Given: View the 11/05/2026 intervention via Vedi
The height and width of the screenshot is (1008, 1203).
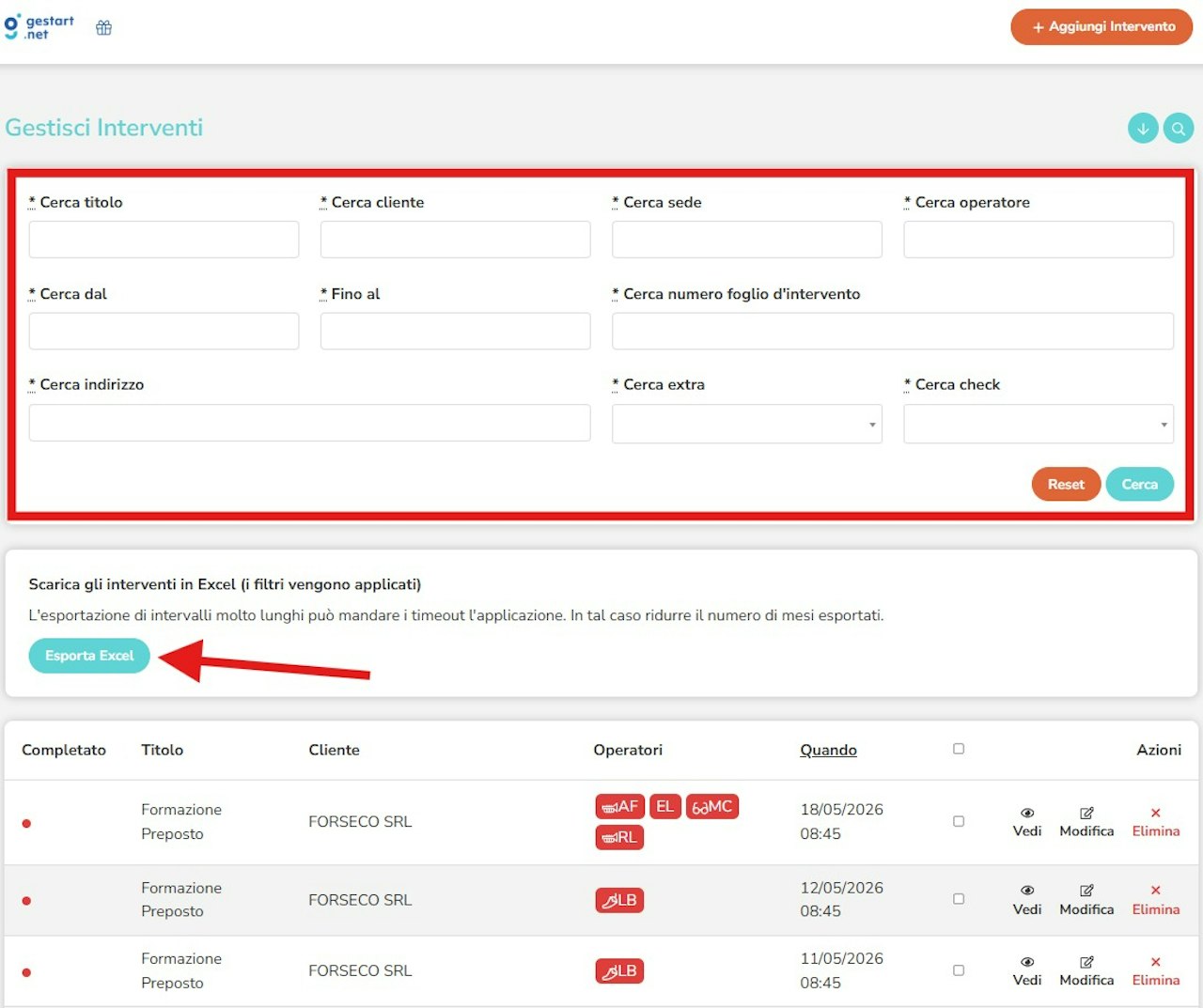Looking at the screenshot, I should point(1027,971).
